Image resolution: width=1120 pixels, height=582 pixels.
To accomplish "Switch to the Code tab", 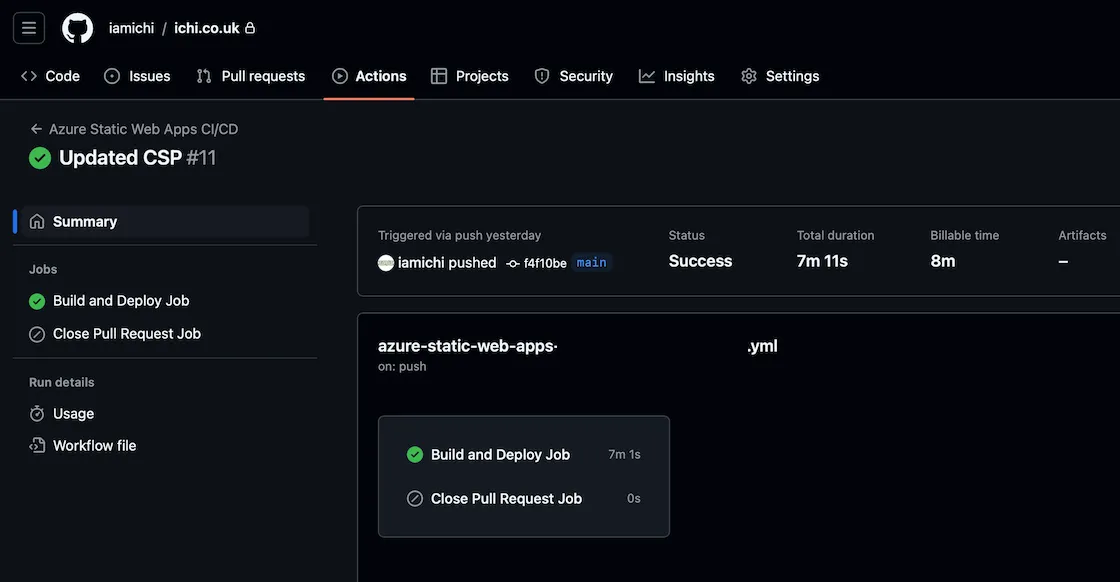I will [50, 76].
